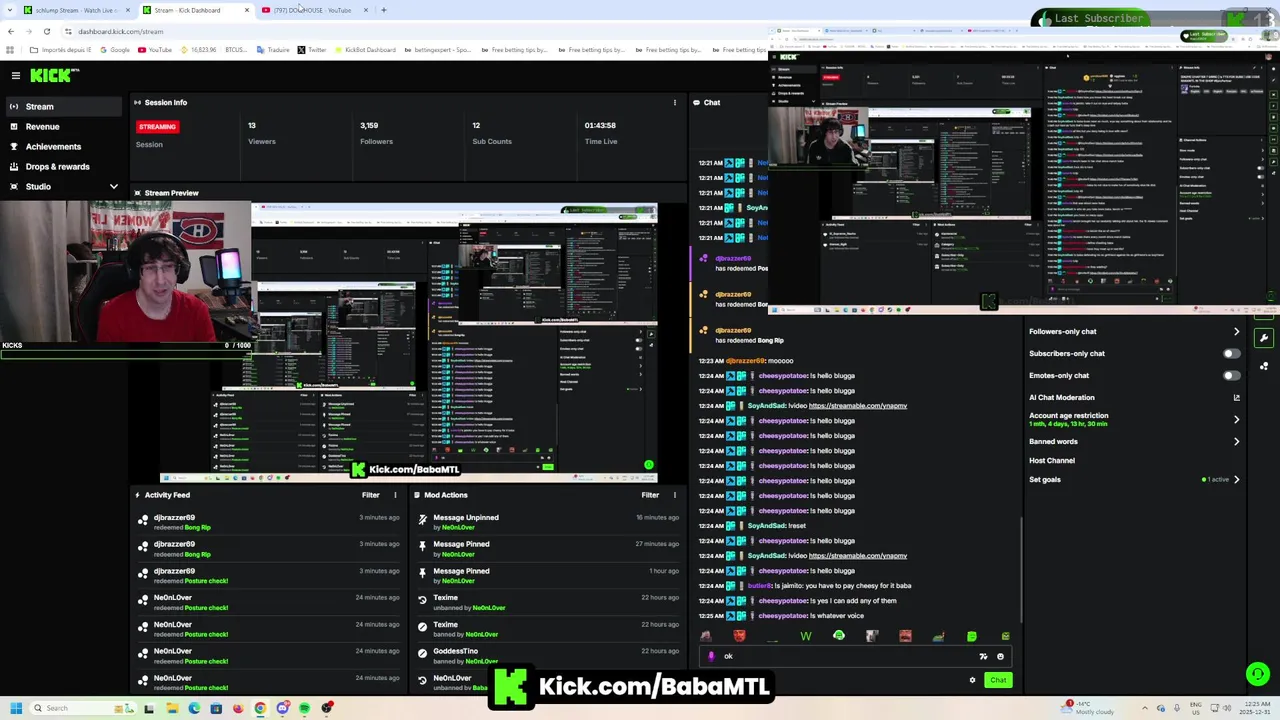Click the purple identity icon in chat input
1280x720 pixels.
(711, 656)
